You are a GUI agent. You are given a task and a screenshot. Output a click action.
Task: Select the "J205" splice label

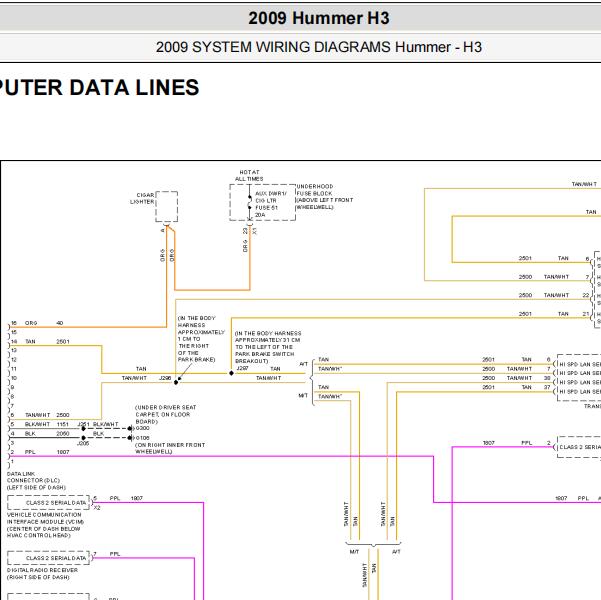83,443
